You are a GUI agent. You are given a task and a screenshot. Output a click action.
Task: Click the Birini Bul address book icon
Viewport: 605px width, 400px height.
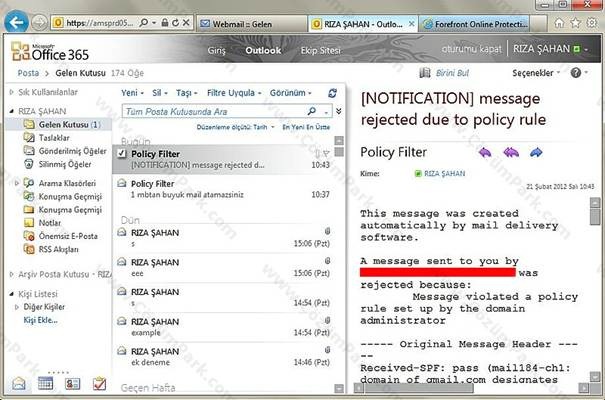coord(425,73)
